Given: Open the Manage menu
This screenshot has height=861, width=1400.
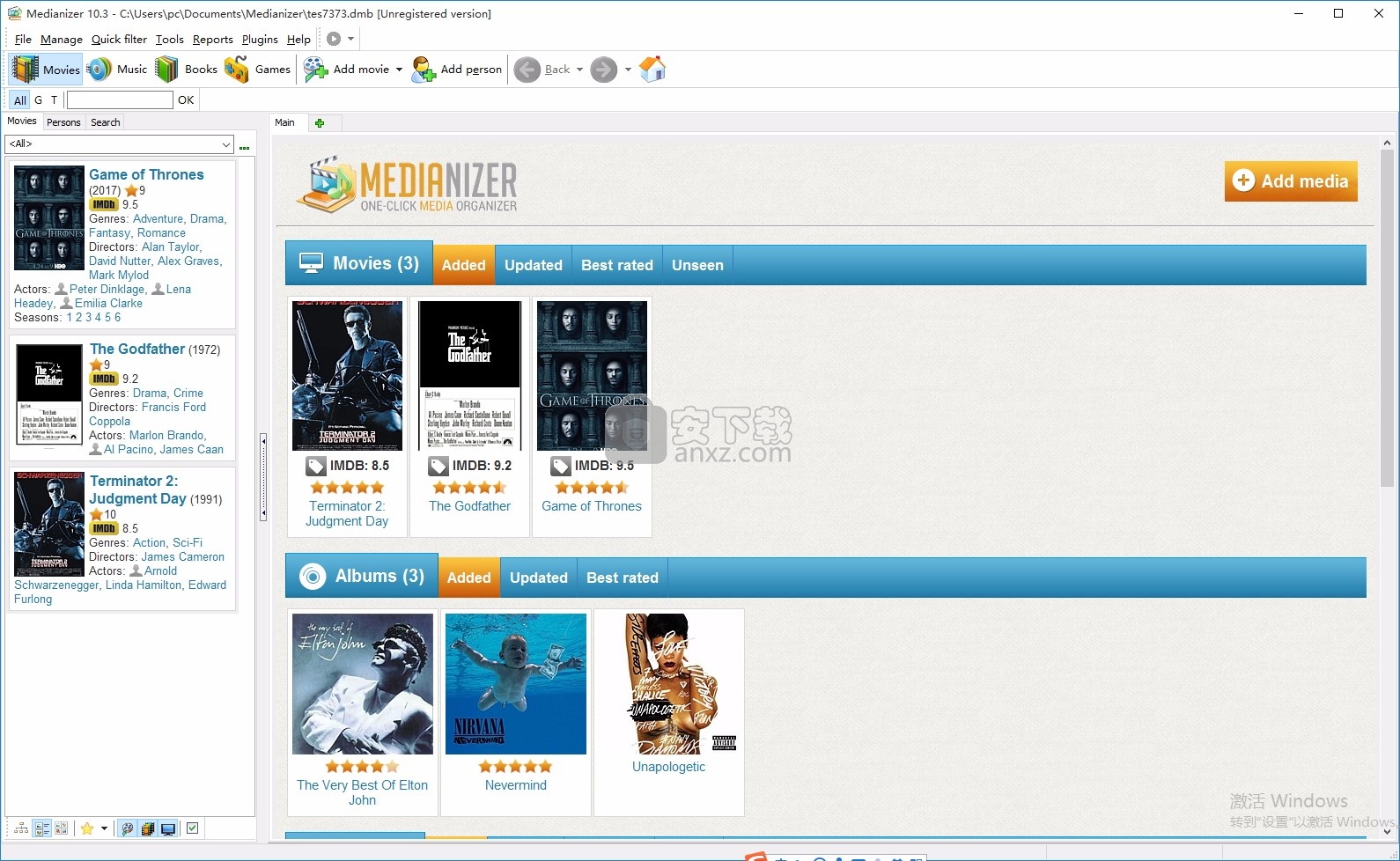Looking at the screenshot, I should [62, 40].
